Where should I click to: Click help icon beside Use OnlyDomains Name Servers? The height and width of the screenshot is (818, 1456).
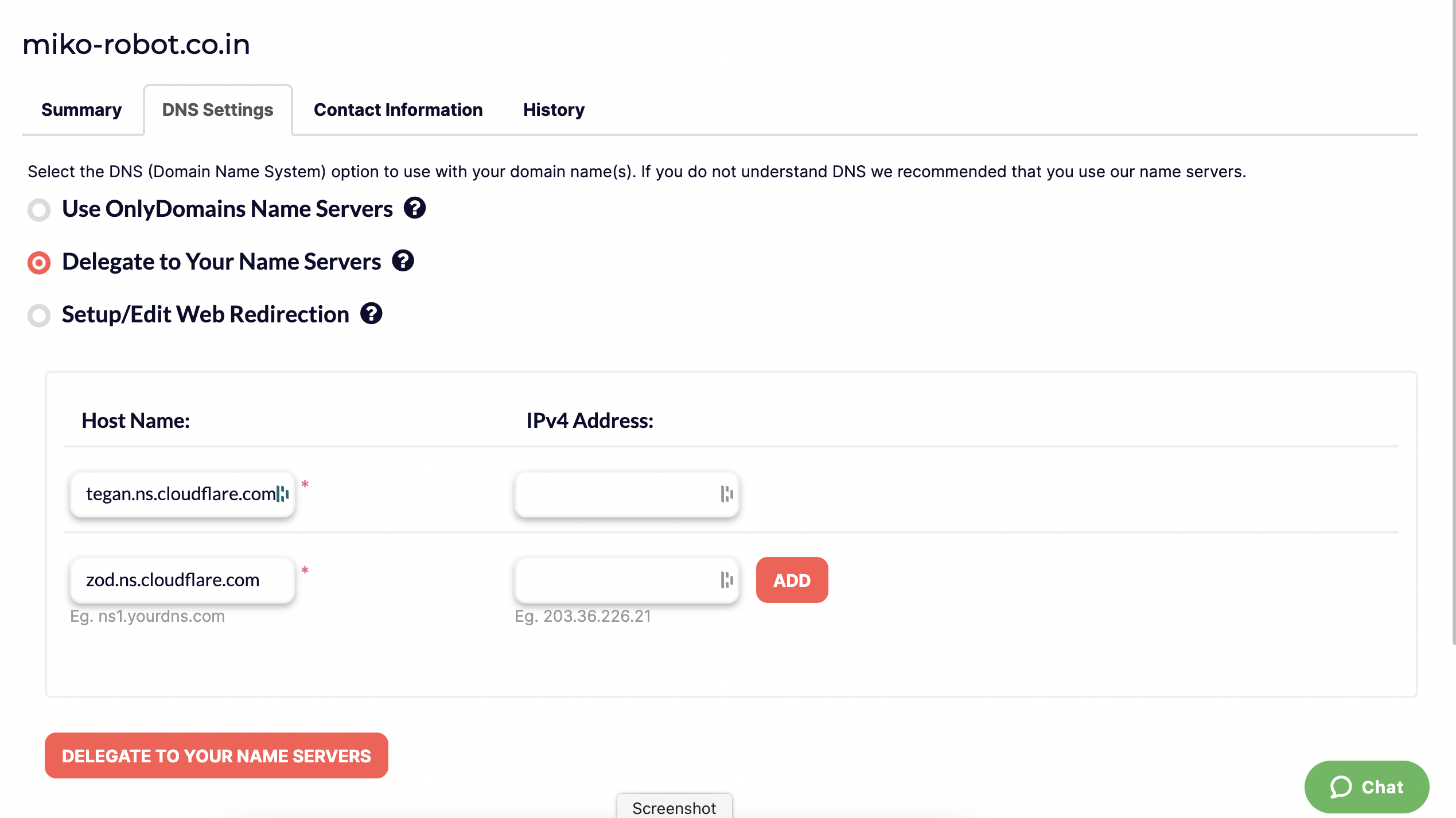pos(414,208)
